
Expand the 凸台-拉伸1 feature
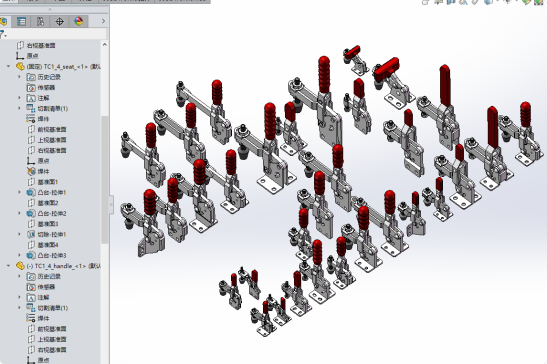pos(20,192)
